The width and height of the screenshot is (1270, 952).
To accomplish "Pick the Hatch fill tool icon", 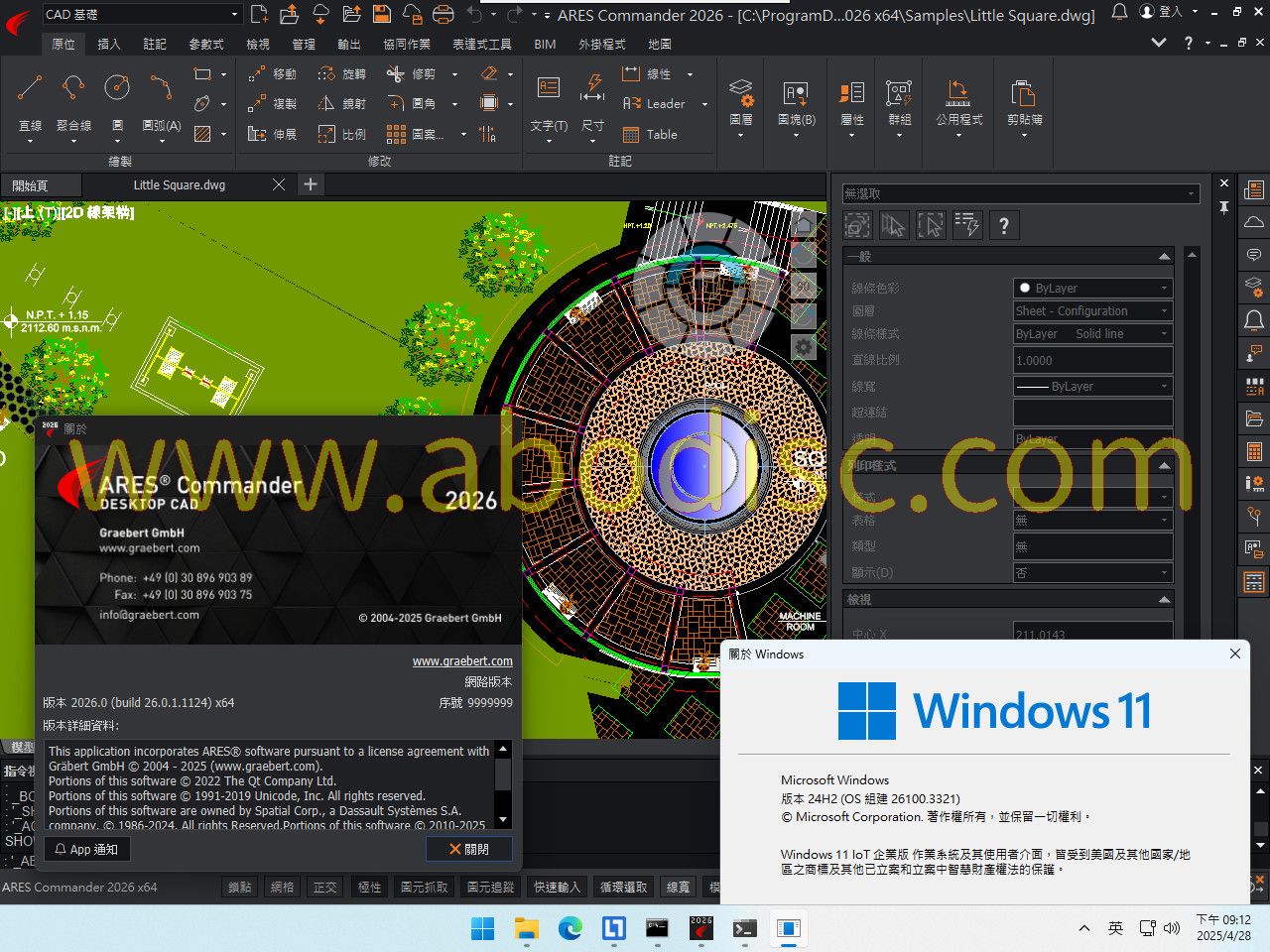I will [202, 134].
